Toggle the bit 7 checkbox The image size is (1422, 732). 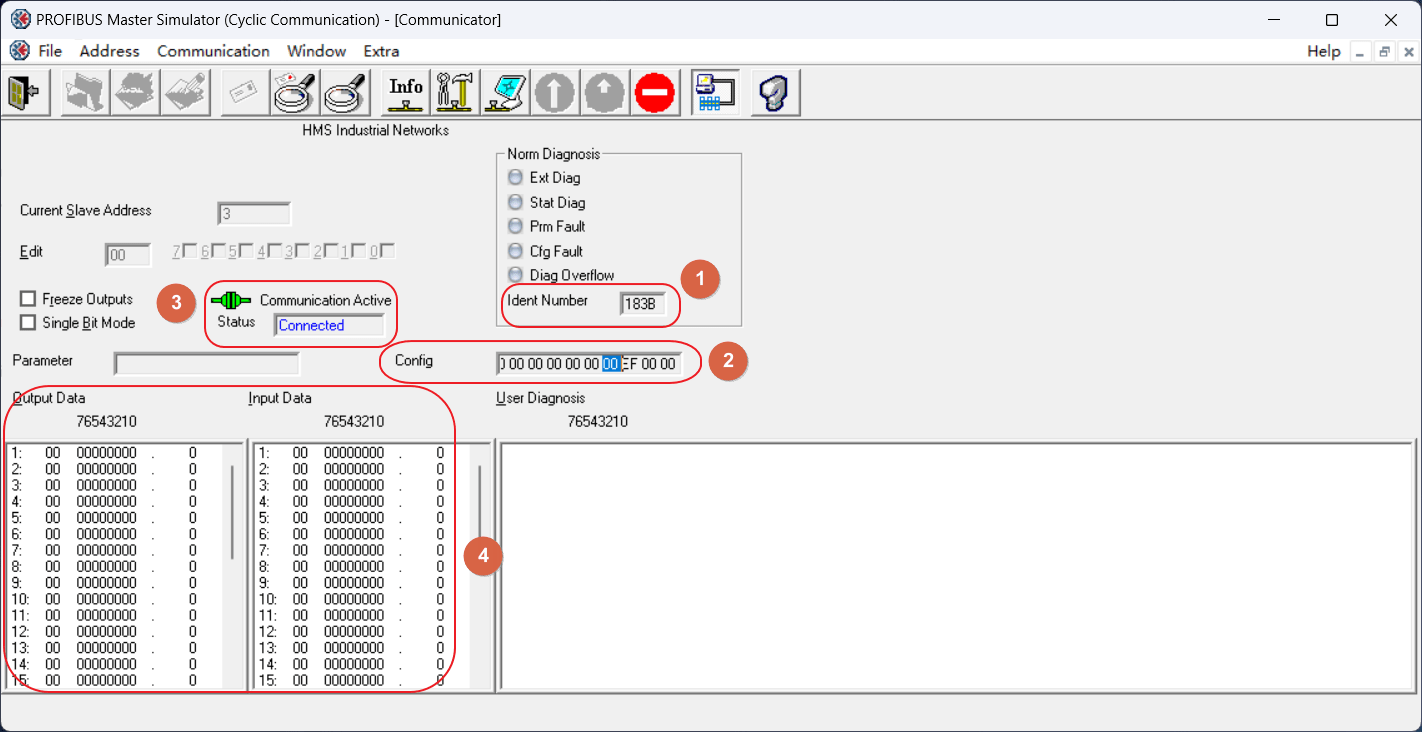(190, 250)
